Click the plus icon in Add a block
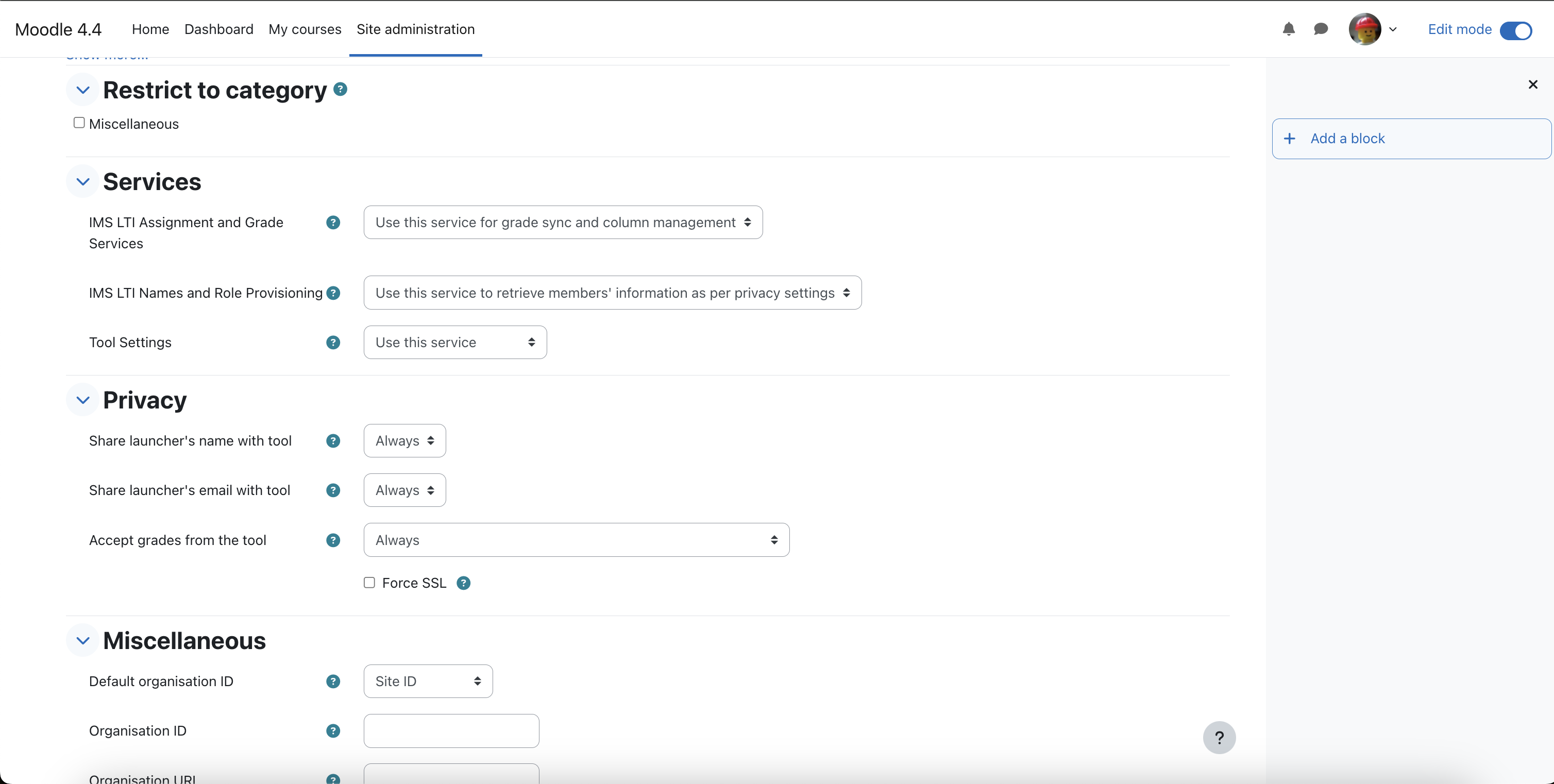The image size is (1554, 784). coord(1289,139)
